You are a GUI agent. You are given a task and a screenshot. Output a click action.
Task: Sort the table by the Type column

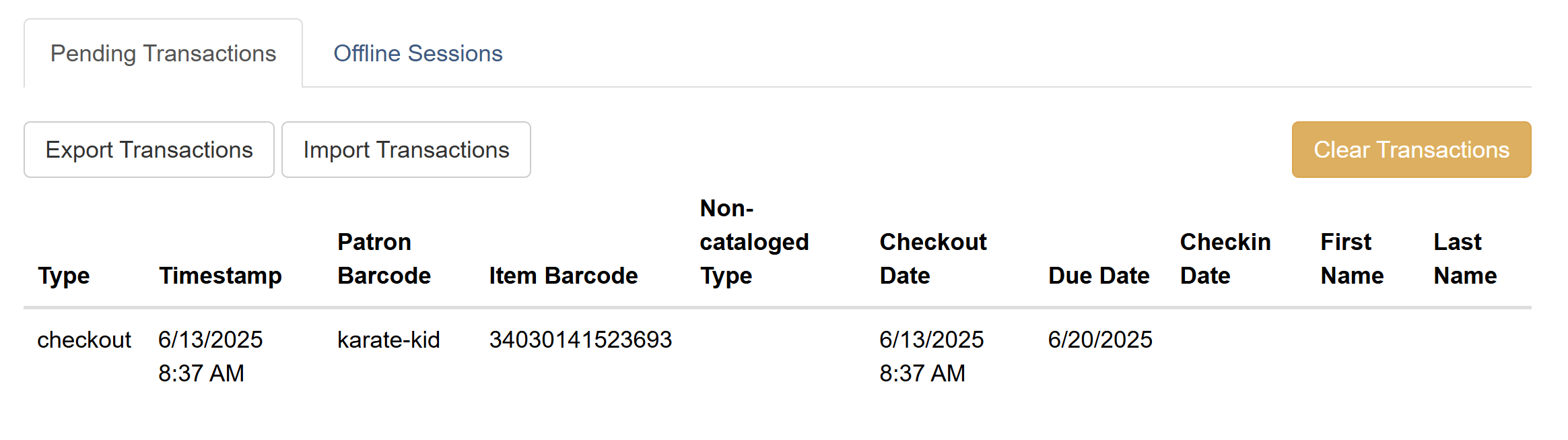(x=64, y=275)
